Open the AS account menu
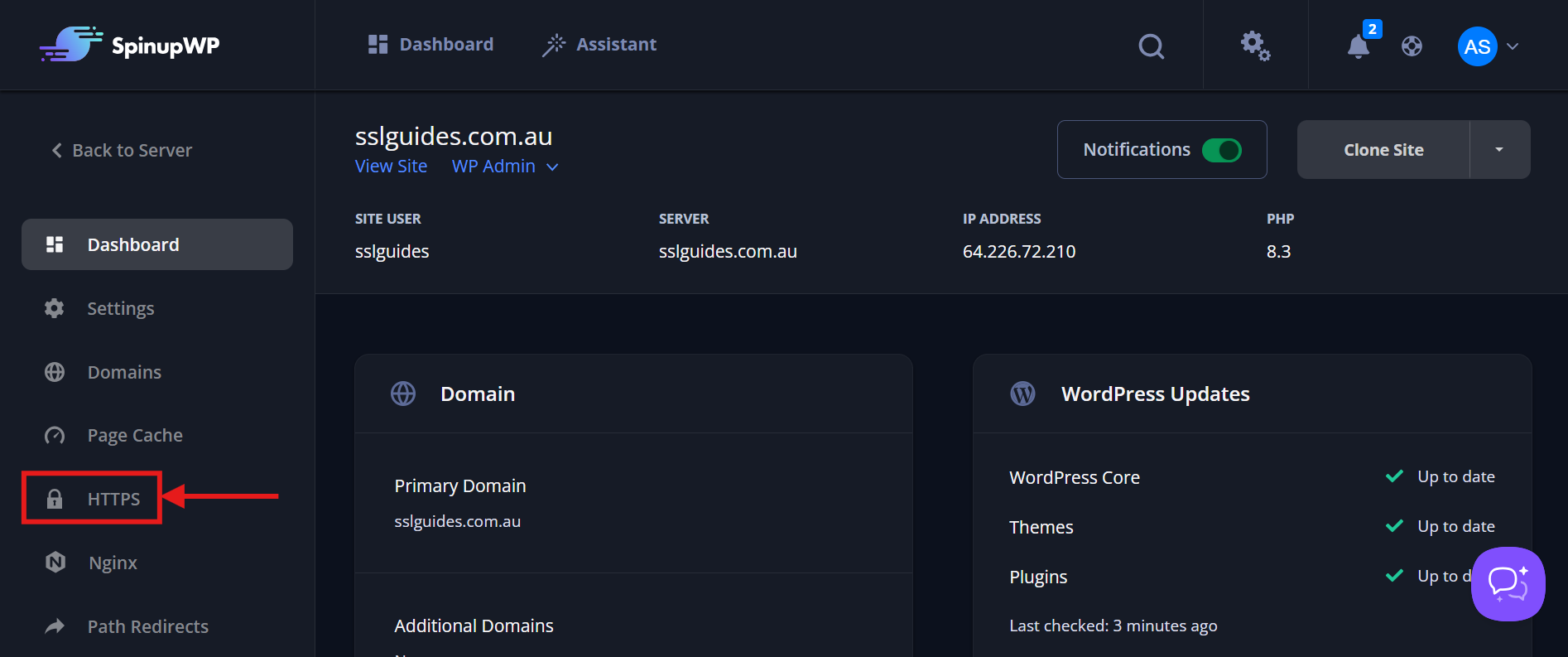Viewport: 1568px width, 657px height. tap(1489, 46)
